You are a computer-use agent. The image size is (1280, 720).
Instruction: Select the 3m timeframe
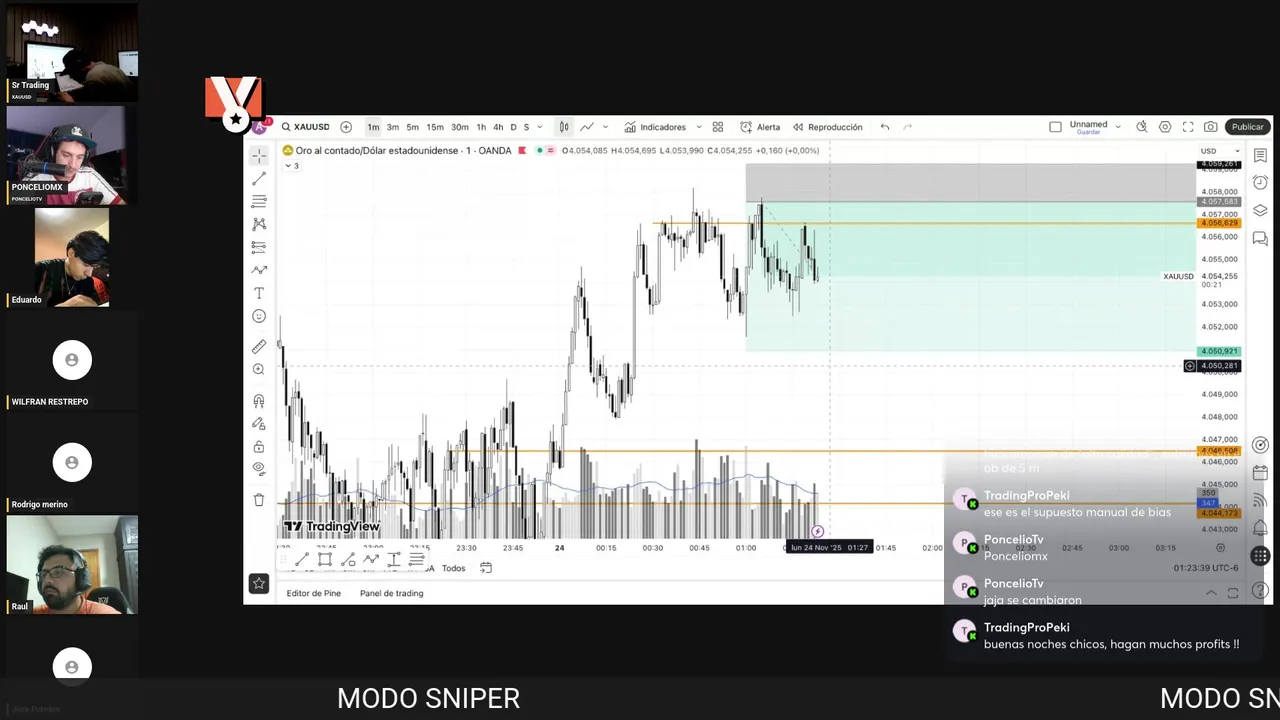click(393, 127)
